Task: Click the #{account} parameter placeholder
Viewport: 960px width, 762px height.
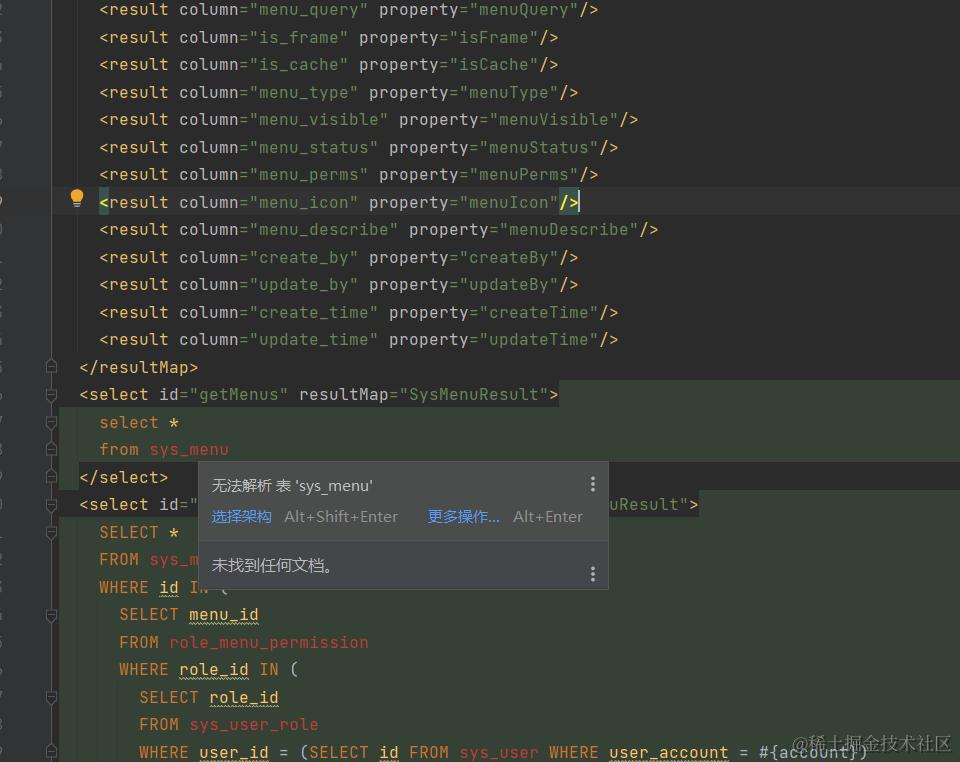Action: pyautogui.click(x=808, y=752)
